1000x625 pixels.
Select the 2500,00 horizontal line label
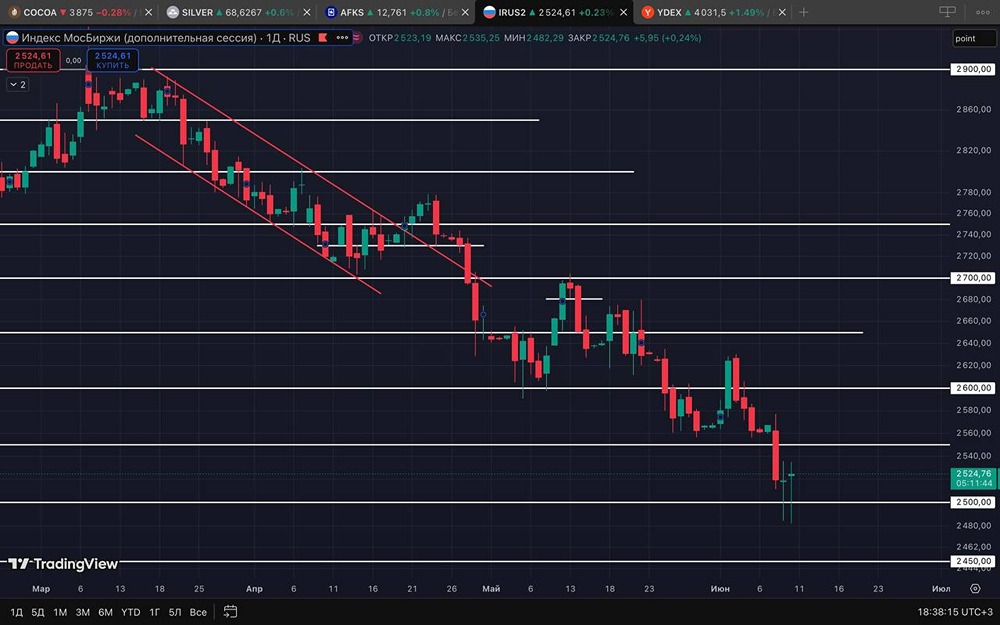pyautogui.click(x=973, y=502)
